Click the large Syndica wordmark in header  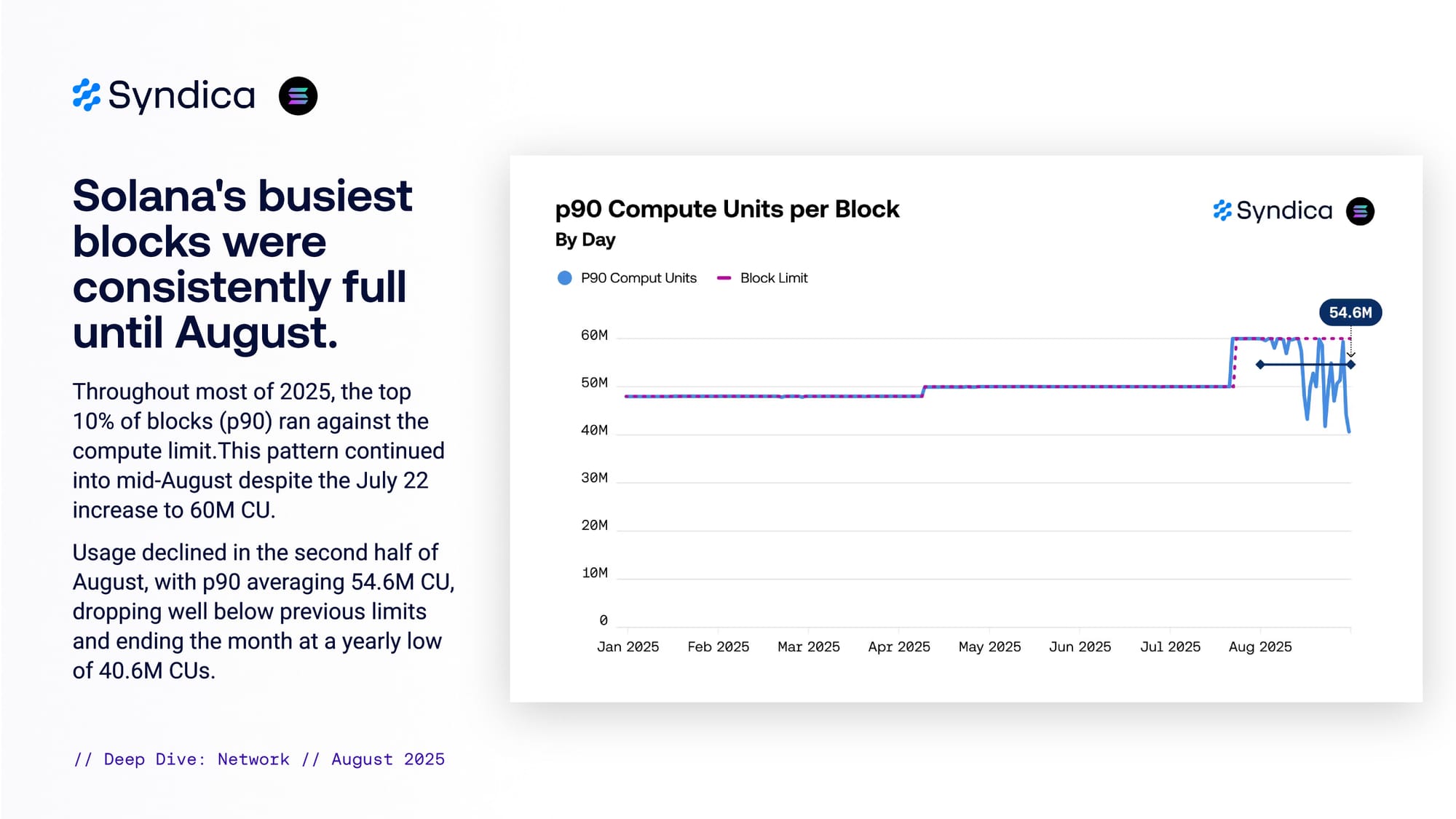(x=182, y=95)
